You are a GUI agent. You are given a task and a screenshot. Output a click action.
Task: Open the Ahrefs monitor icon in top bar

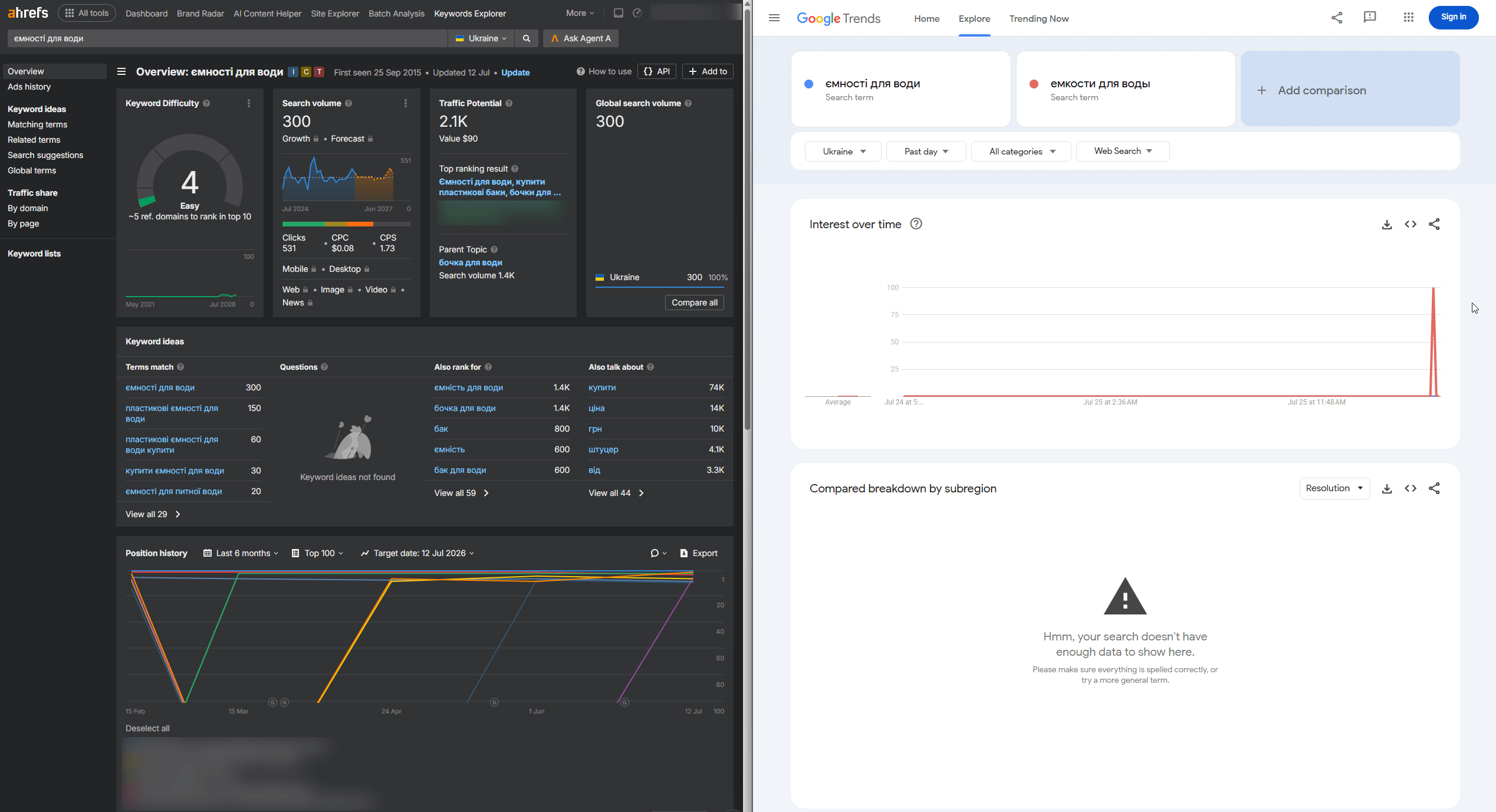coord(618,13)
